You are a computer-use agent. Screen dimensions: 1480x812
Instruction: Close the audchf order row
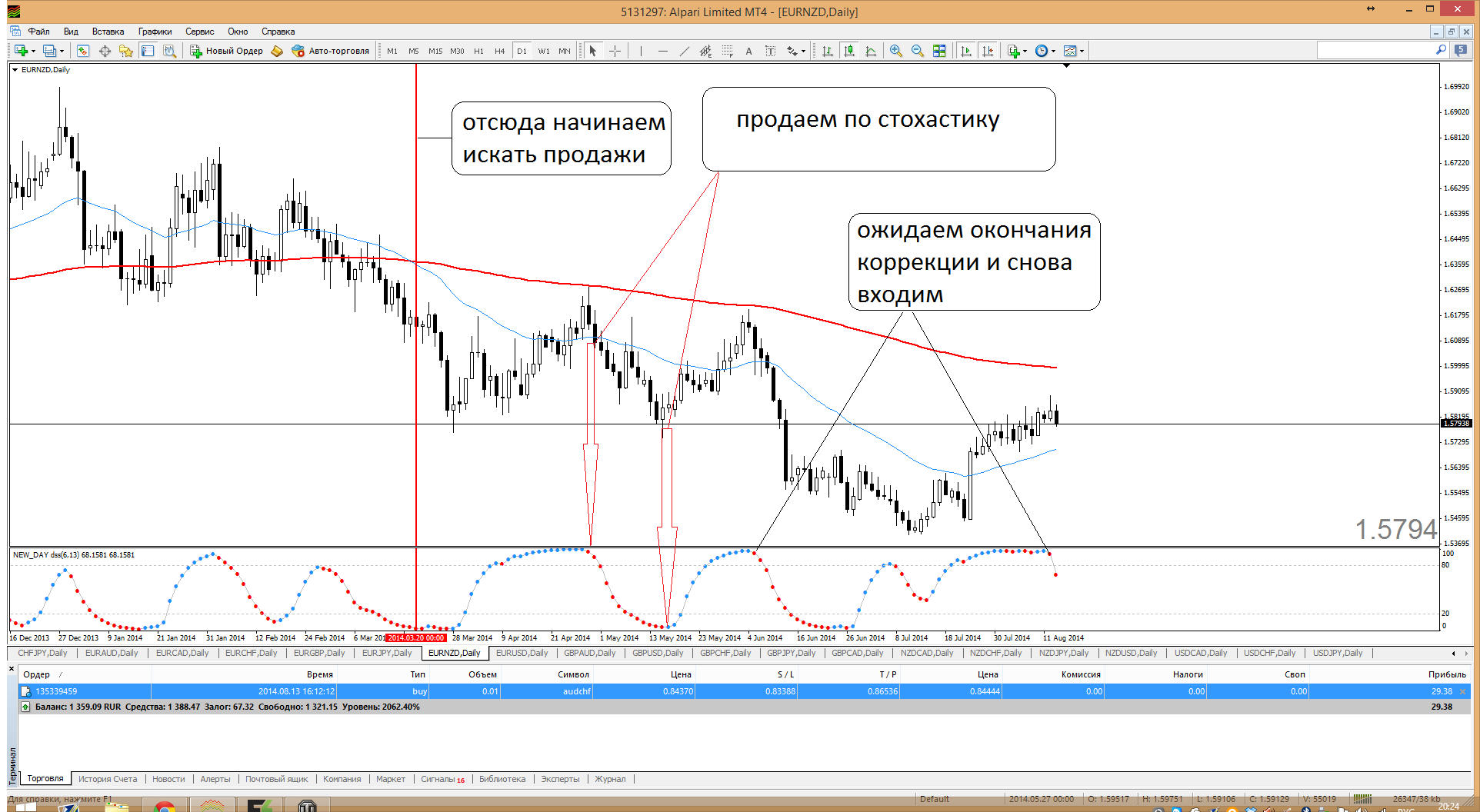point(1463,691)
